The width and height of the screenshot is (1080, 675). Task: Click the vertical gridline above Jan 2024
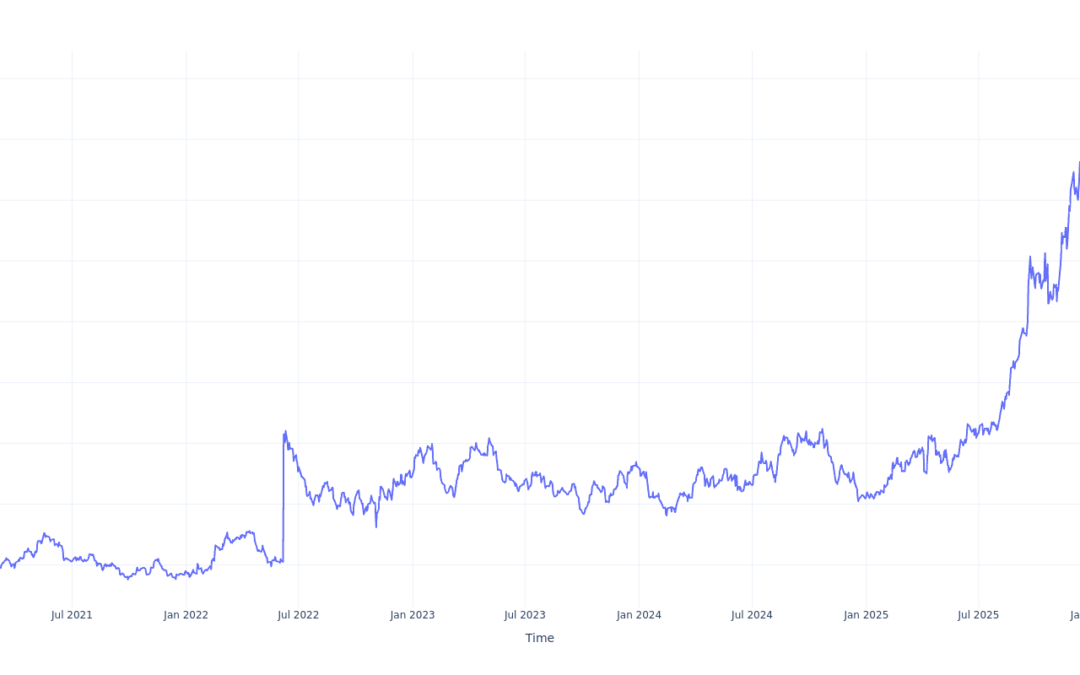[x=639, y=300]
